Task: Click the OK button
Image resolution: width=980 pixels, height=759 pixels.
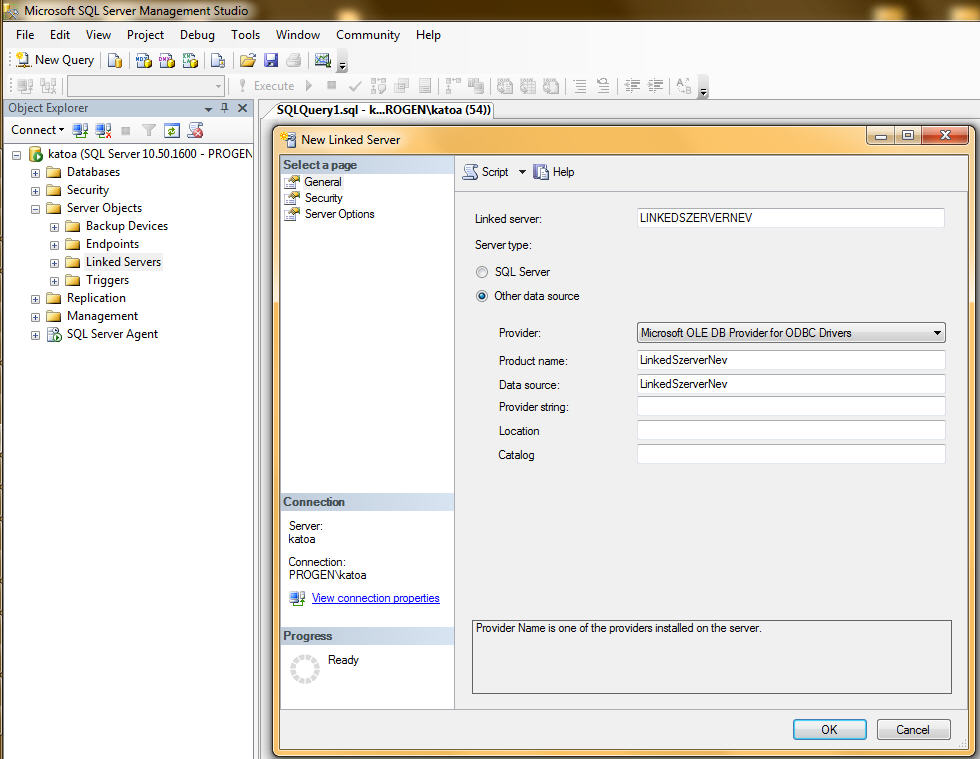Action: (x=829, y=730)
